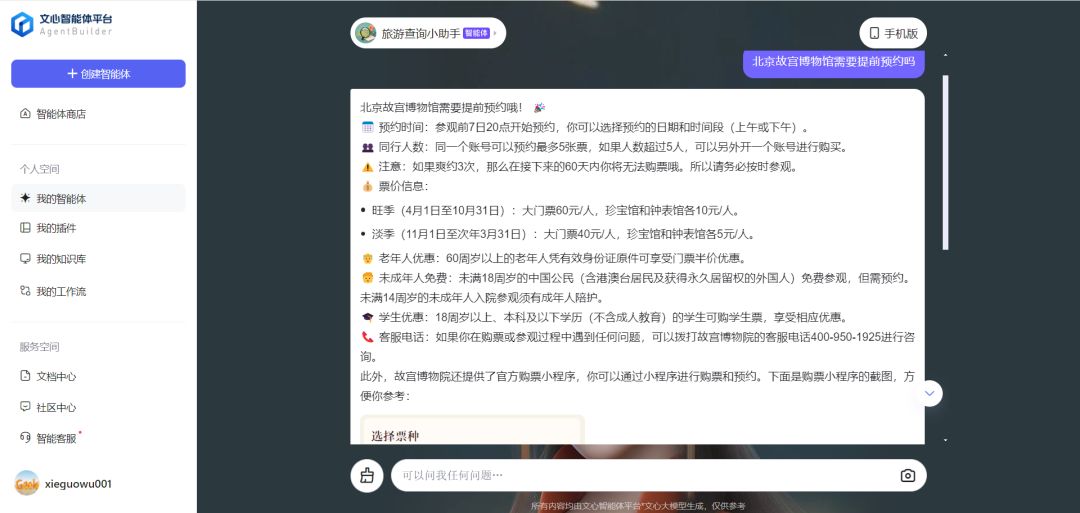
Task: Click the AgentBuilder logo icon
Action: pos(22,24)
